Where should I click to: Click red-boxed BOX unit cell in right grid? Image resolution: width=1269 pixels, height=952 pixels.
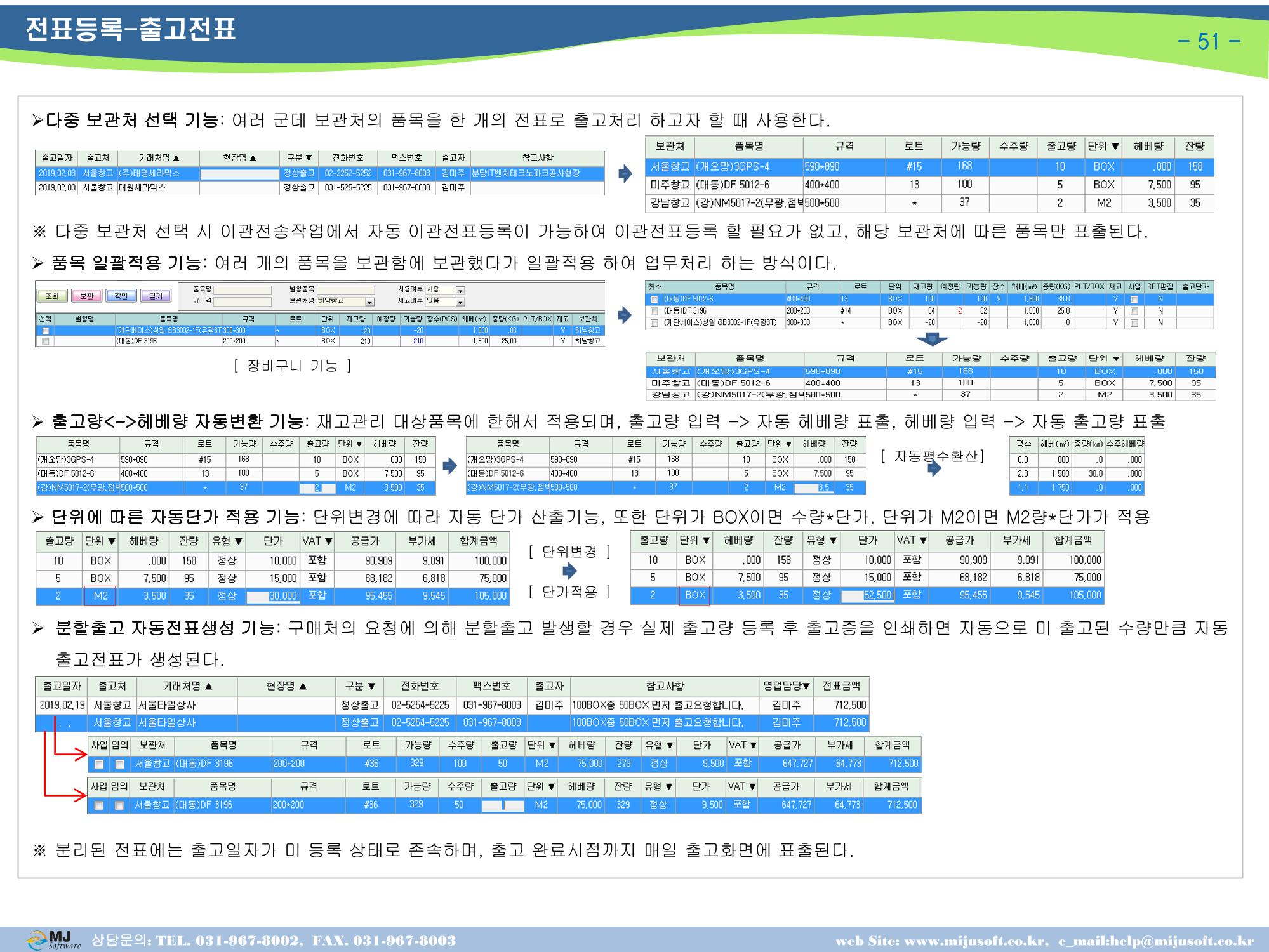coord(694,595)
